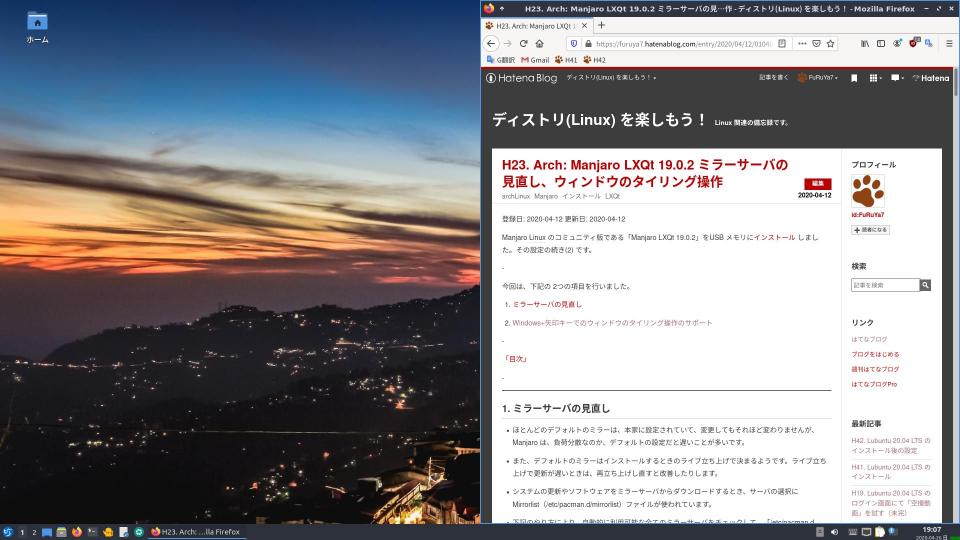Expand the Hatena services grid menu
This screenshot has height=540, width=960.
pos(875,78)
